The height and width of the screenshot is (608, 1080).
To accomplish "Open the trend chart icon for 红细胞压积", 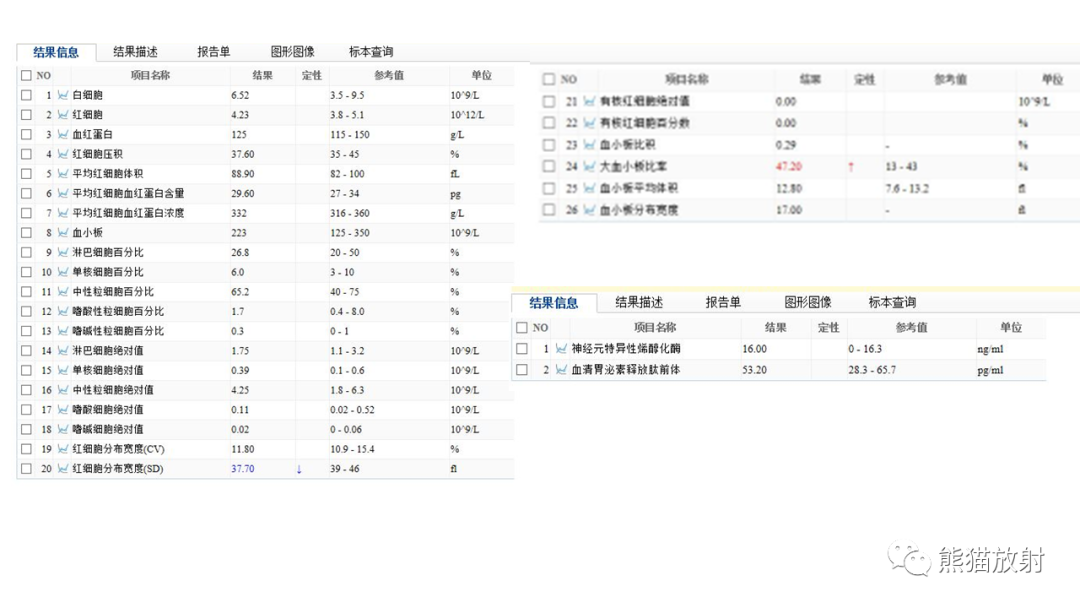I will (63, 154).
